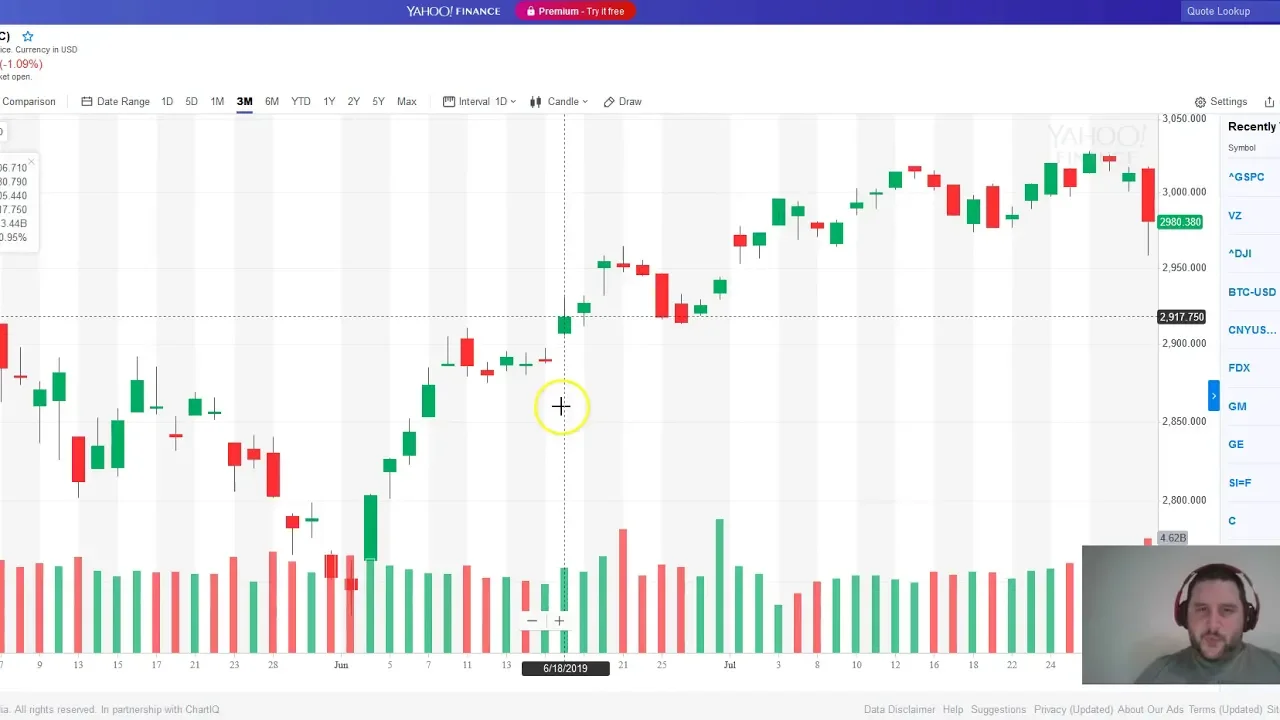Zoom out chart with minus button
Screen dimensions: 1280x720
point(532,621)
